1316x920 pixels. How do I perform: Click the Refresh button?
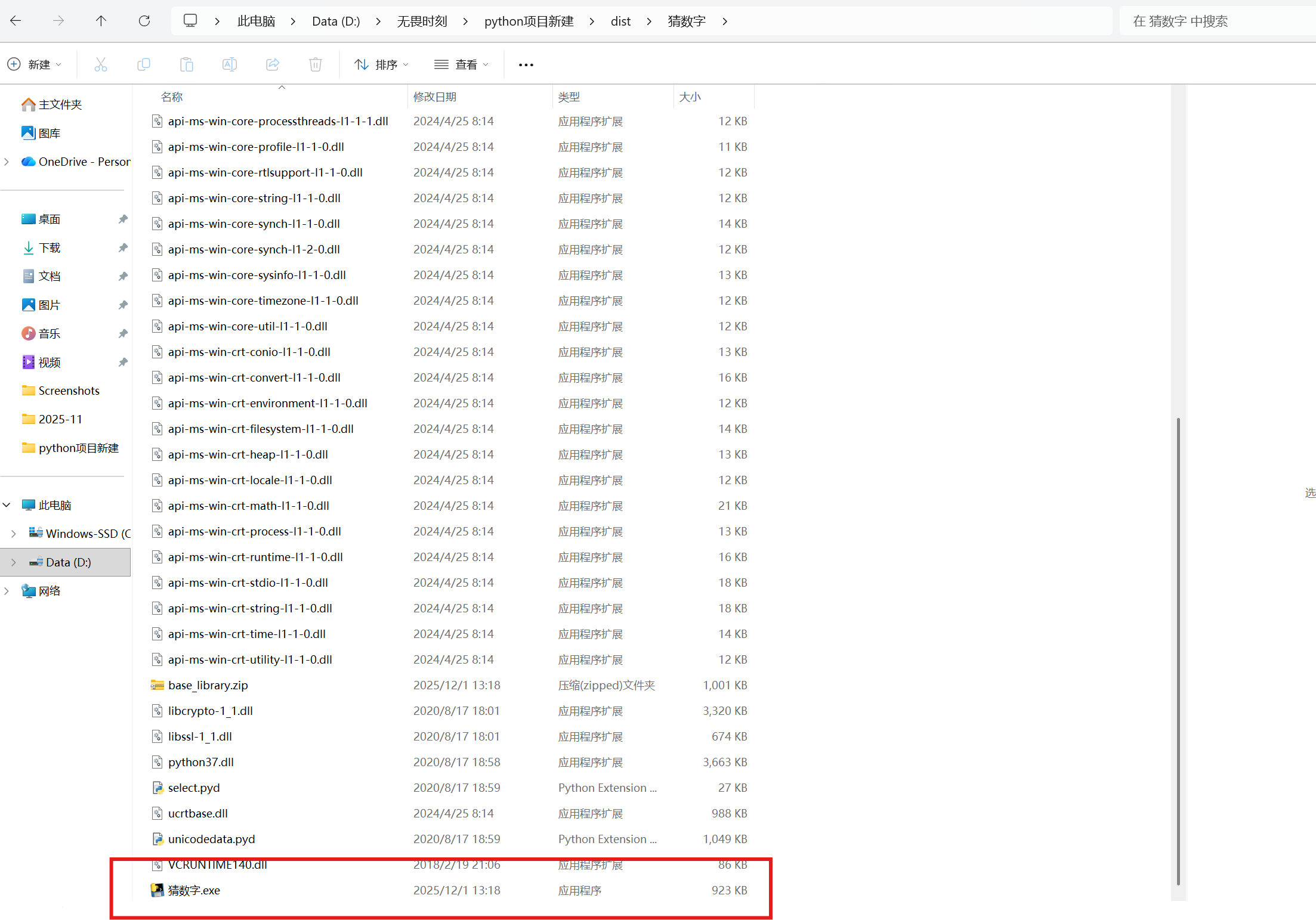(x=144, y=21)
